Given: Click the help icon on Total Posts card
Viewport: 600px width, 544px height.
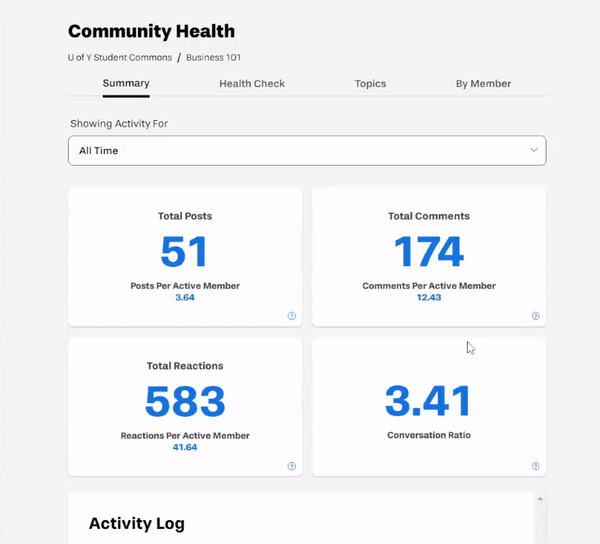Looking at the screenshot, I should pyautogui.click(x=291, y=315).
